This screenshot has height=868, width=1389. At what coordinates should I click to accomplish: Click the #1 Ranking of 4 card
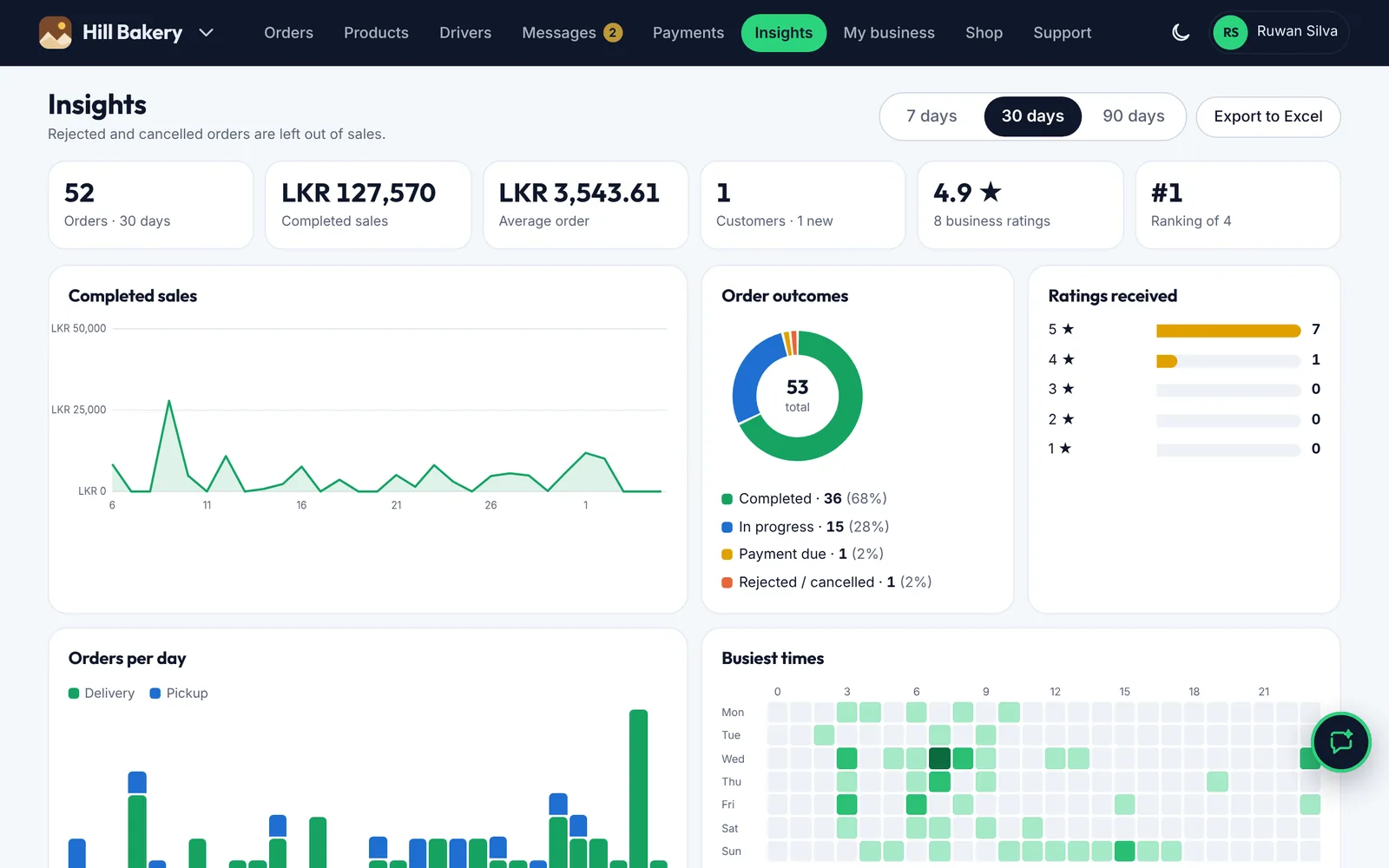[x=1238, y=205]
